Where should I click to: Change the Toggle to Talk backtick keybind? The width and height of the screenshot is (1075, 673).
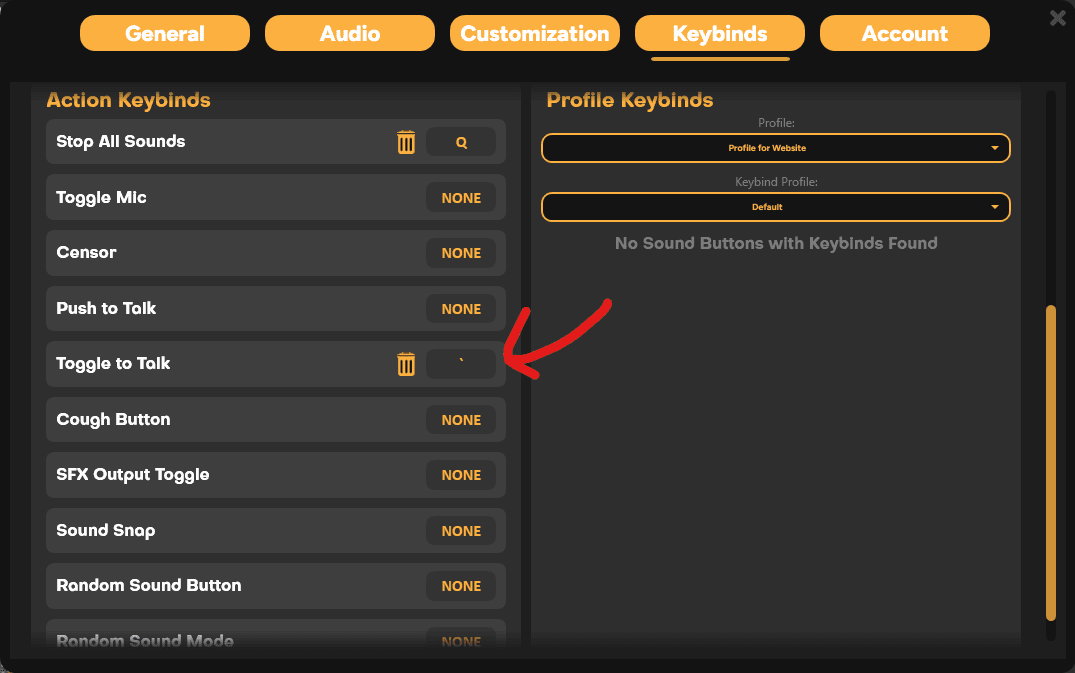[461, 364]
